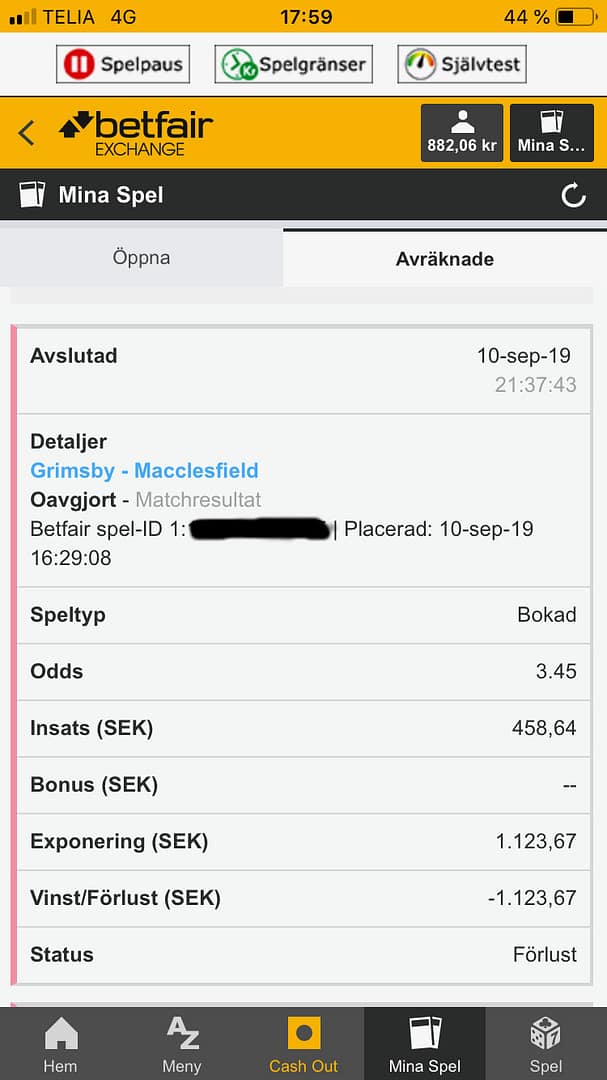The width and height of the screenshot is (607, 1080).
Task: Tap the Mina Spel ticket icon in header bar
Action: pos(32,196)
